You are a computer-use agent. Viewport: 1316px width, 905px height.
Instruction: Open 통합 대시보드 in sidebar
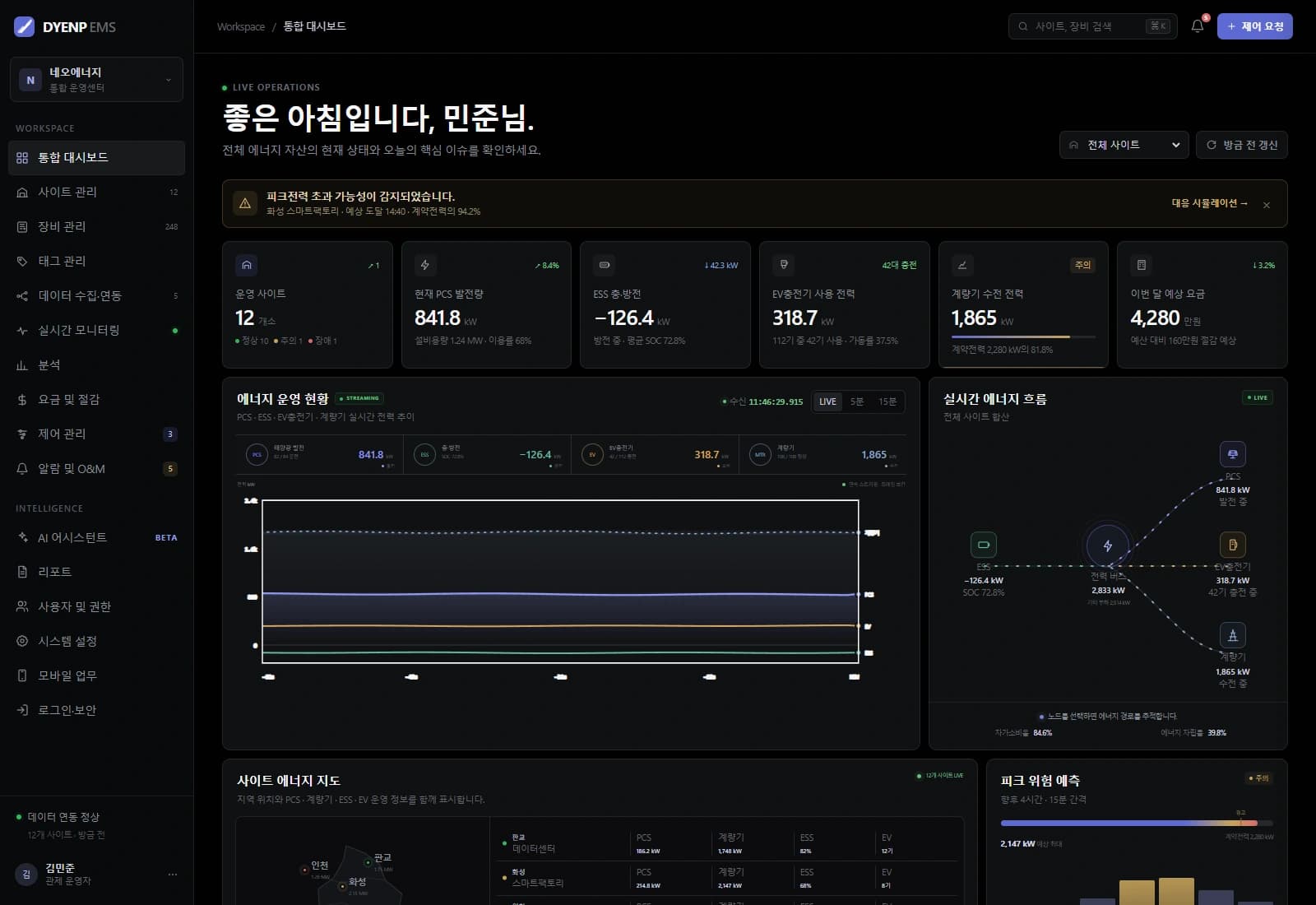[x=96, y=157]
